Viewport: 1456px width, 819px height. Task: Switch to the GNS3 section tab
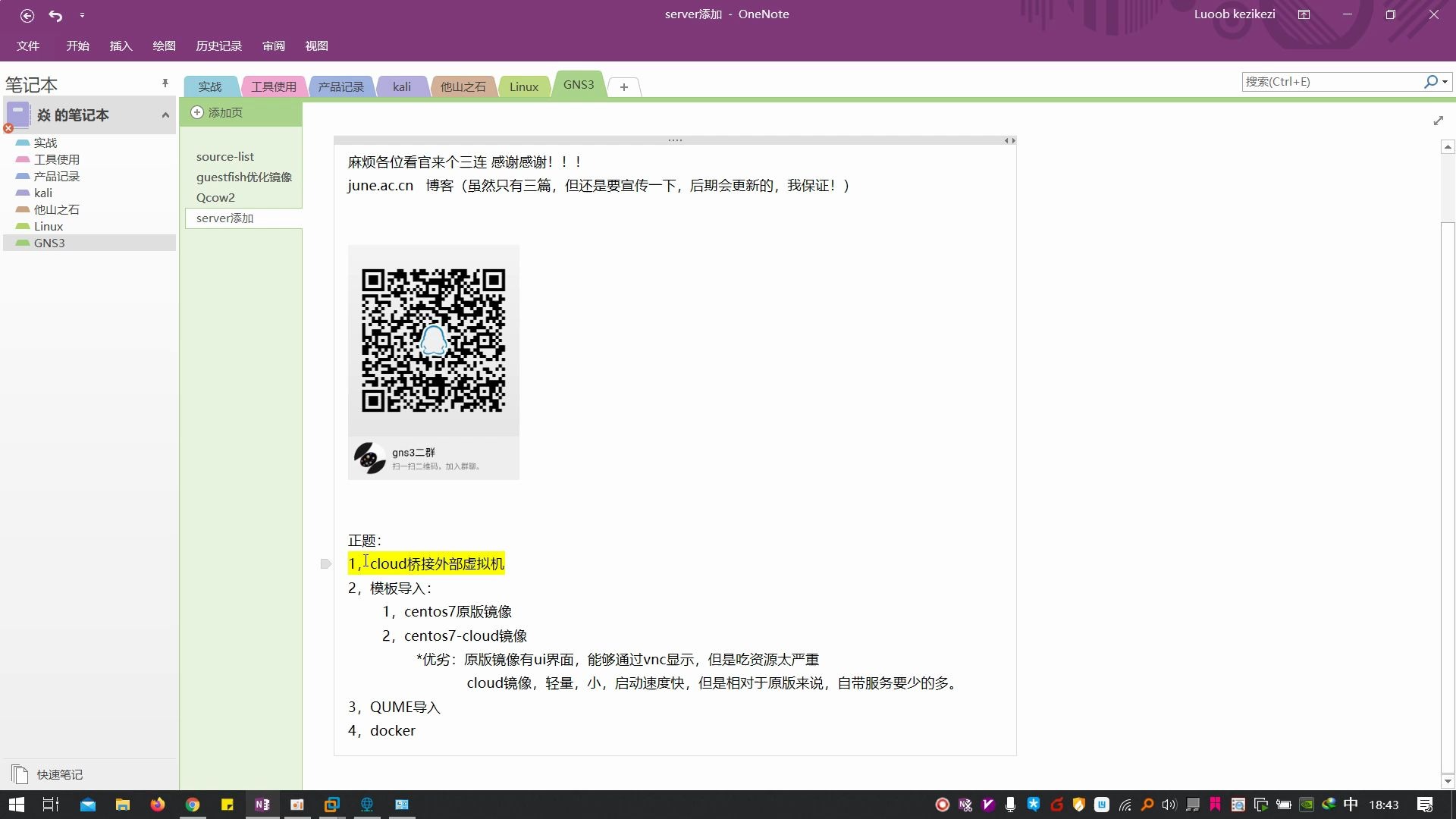pyautogui.click(x=579, y=84)
